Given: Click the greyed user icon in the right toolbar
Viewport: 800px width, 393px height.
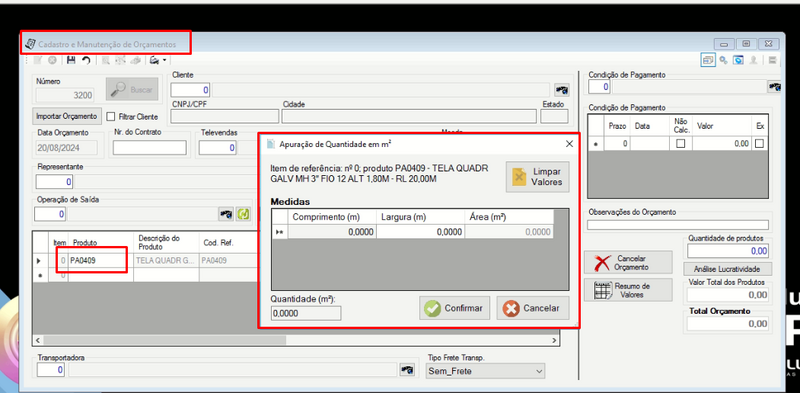Looking at the screenshot, I should click(x=754, y=60).
